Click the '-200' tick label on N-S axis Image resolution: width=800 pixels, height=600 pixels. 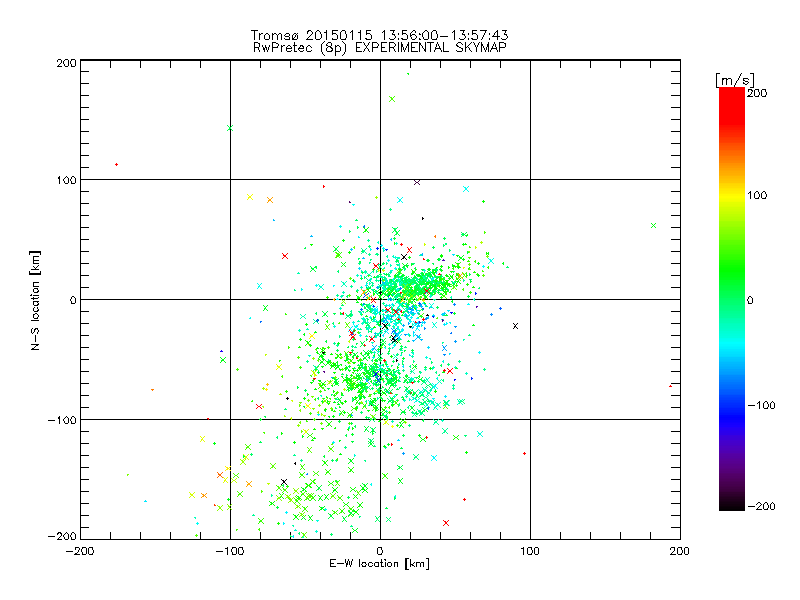point(62,536)
